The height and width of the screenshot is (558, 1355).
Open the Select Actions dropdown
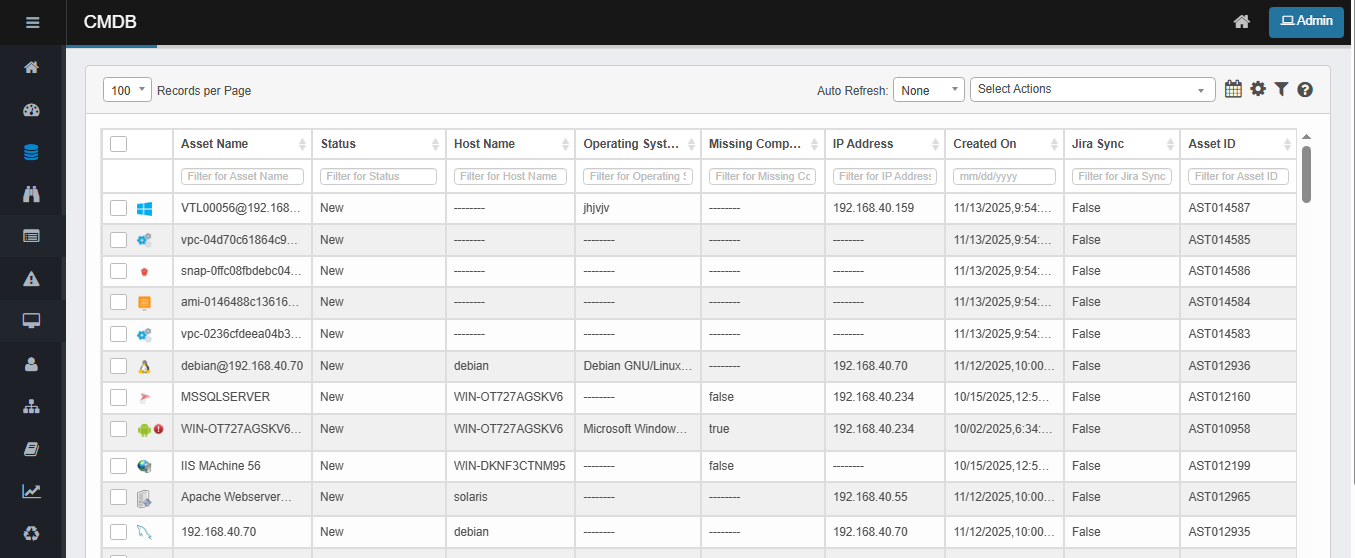click(x=1092, y=89)
